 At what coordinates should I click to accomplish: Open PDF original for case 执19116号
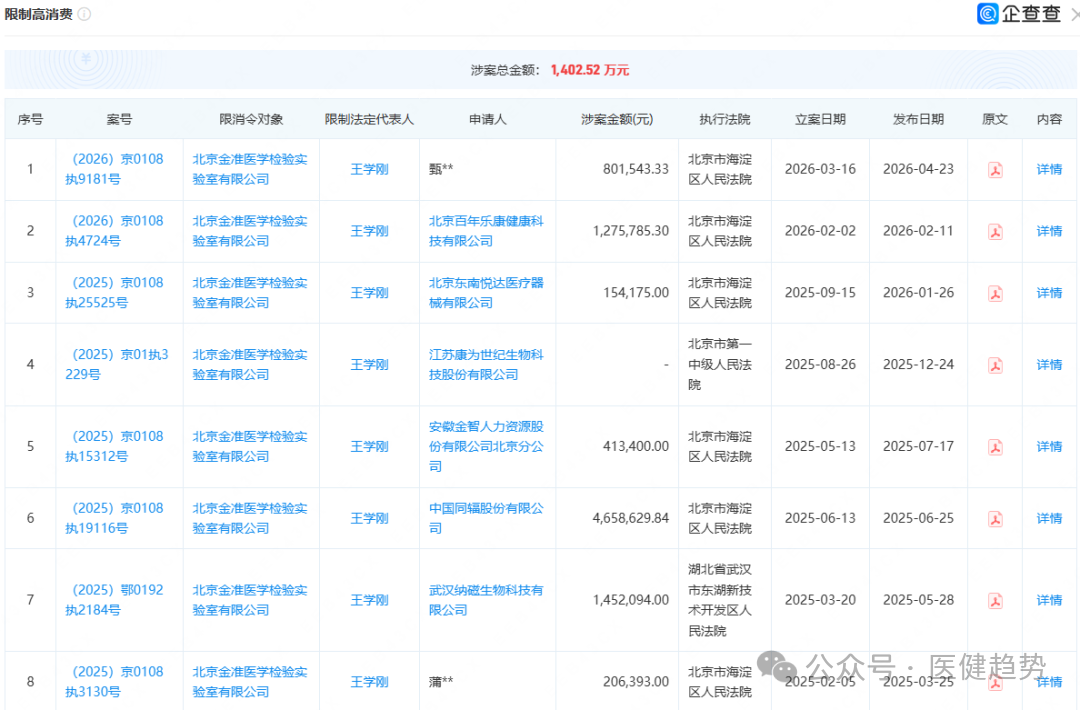pyautogui.click(x=995, y=519)
